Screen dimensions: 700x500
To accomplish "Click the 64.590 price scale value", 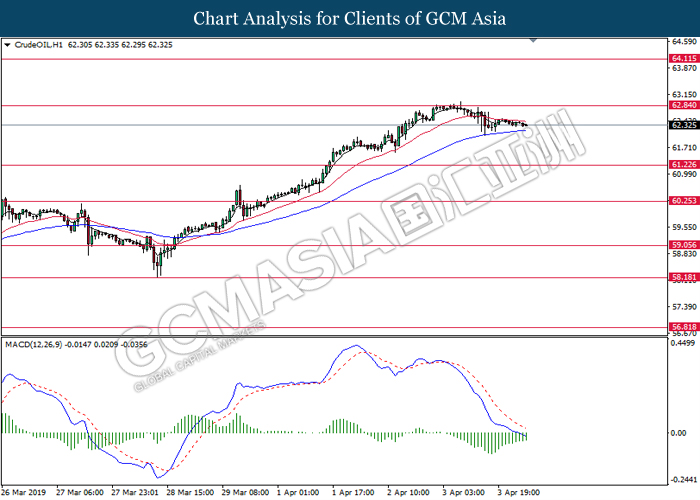I will coord(684,42).
